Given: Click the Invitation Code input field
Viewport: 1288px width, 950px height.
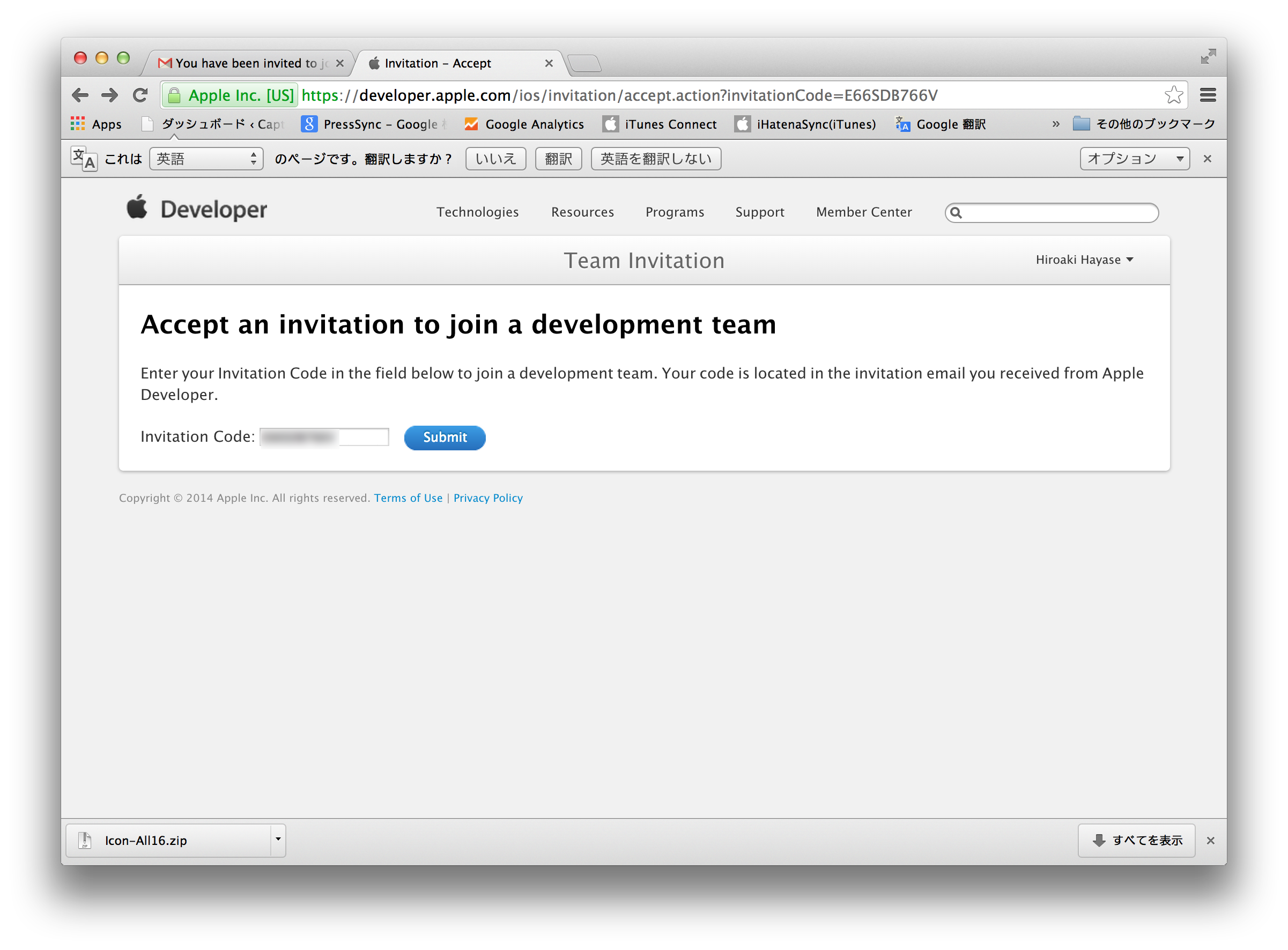Looking at the screenshot, I should pos(324,437).
